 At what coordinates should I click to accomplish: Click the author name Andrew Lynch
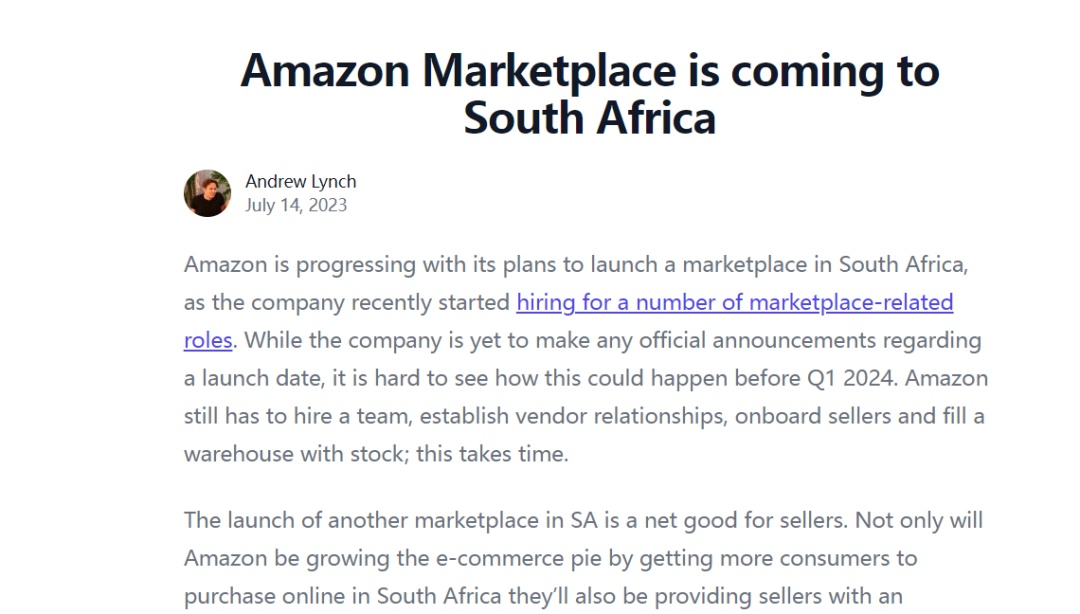coord(300,181)
